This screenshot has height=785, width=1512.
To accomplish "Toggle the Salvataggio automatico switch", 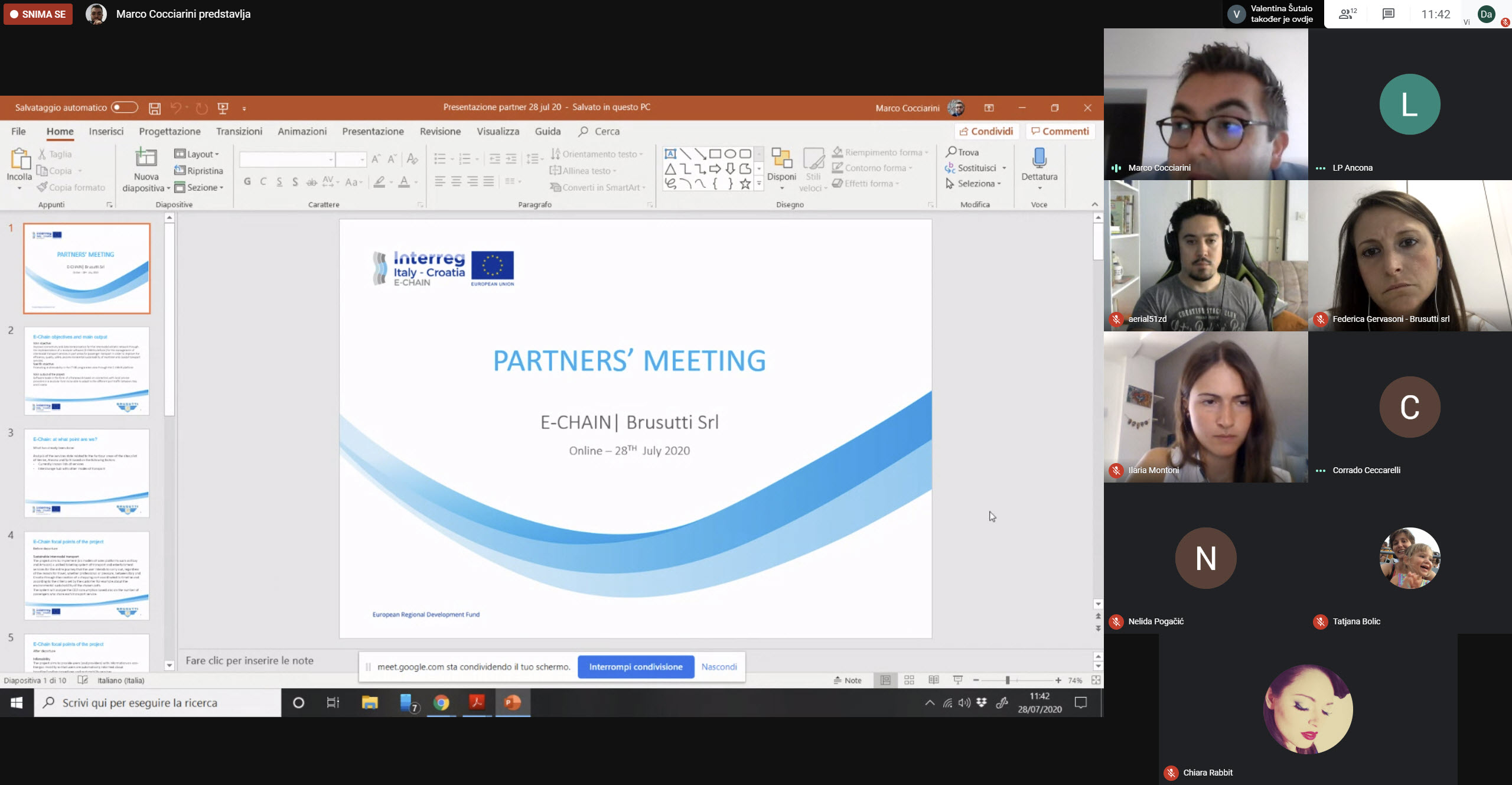I will pos(125,108).
